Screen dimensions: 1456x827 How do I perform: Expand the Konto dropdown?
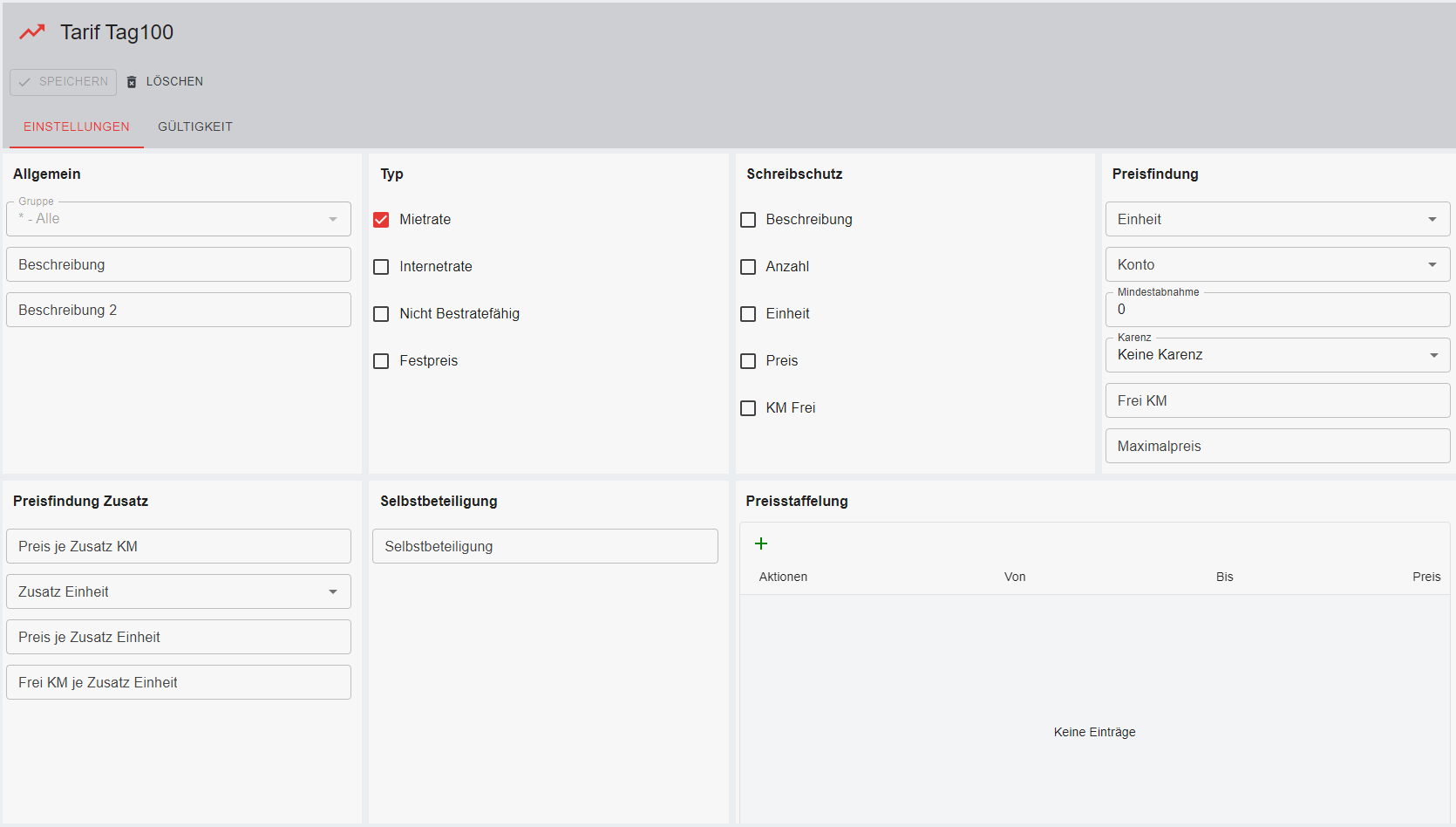[1276, 264]
